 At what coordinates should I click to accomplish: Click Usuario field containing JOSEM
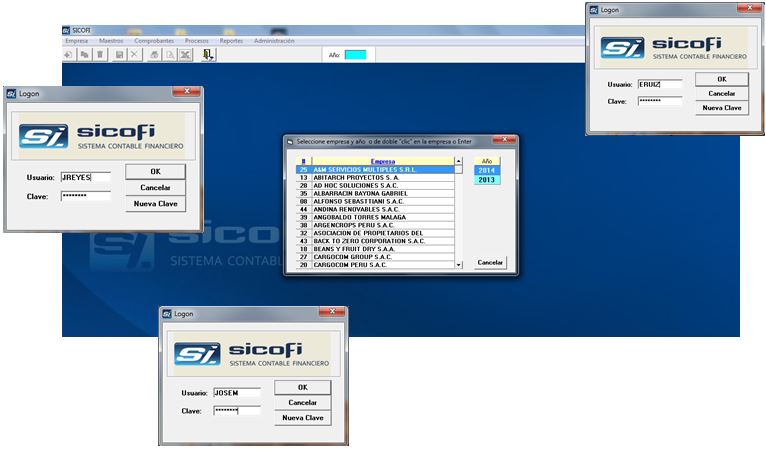[237, 393]
